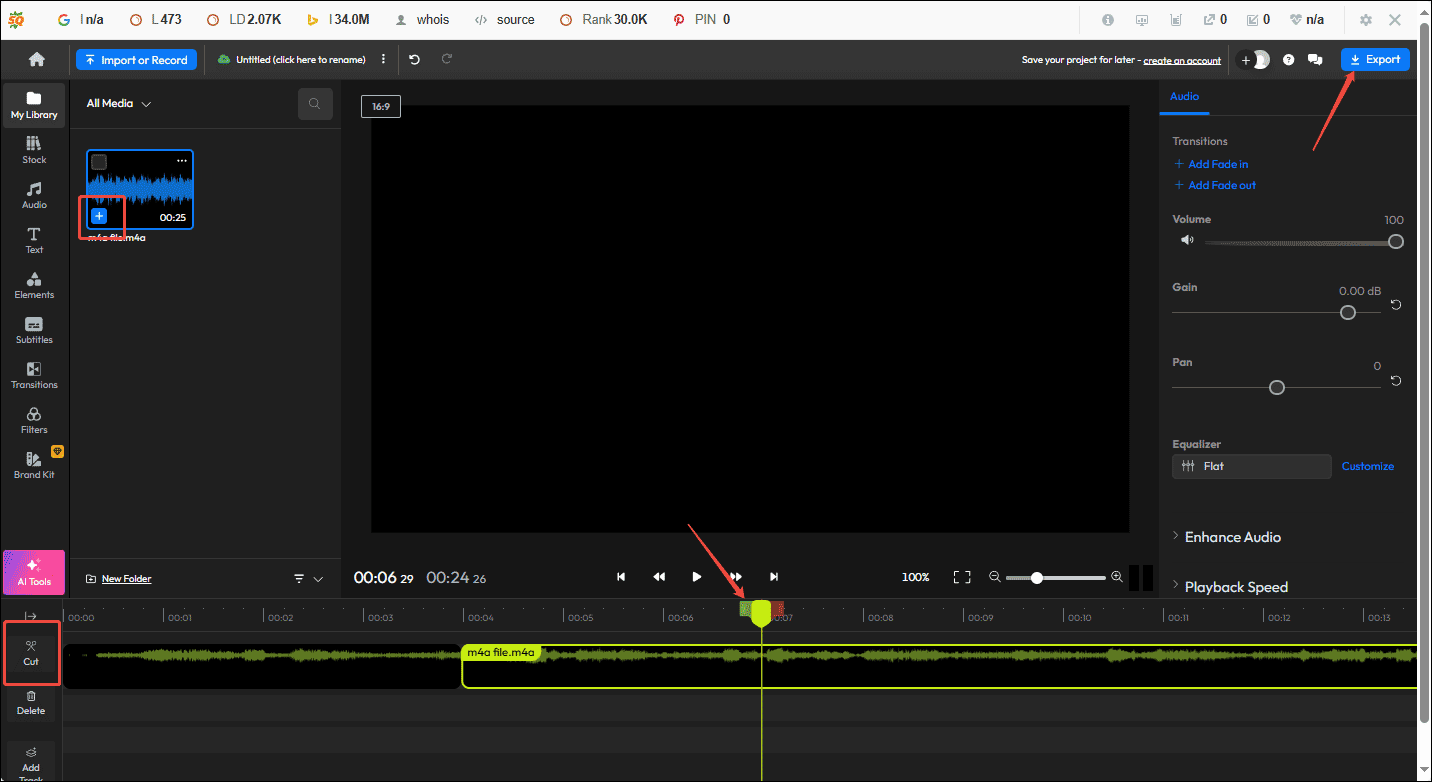Screen dimensions: 1432x782
Task: Play the preview
Action: [x=697, y=577]
